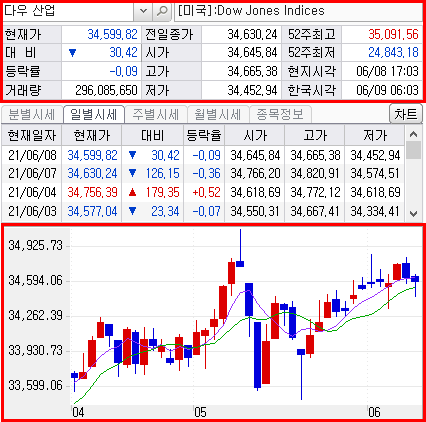426x422 pixels.
Task: Switch to the 분별시세 tab
Action: tap(32, 114)
